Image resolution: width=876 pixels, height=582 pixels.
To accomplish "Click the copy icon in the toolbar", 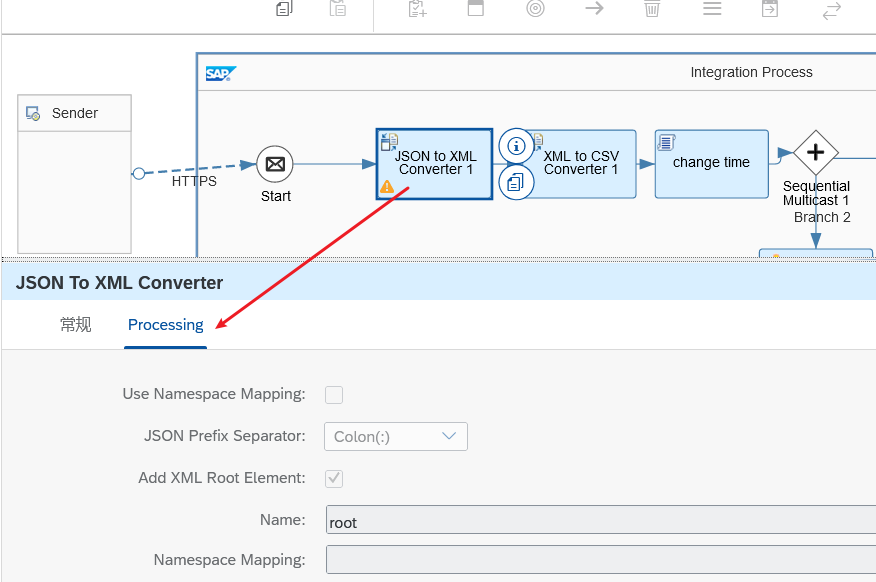I will (284, 9).
